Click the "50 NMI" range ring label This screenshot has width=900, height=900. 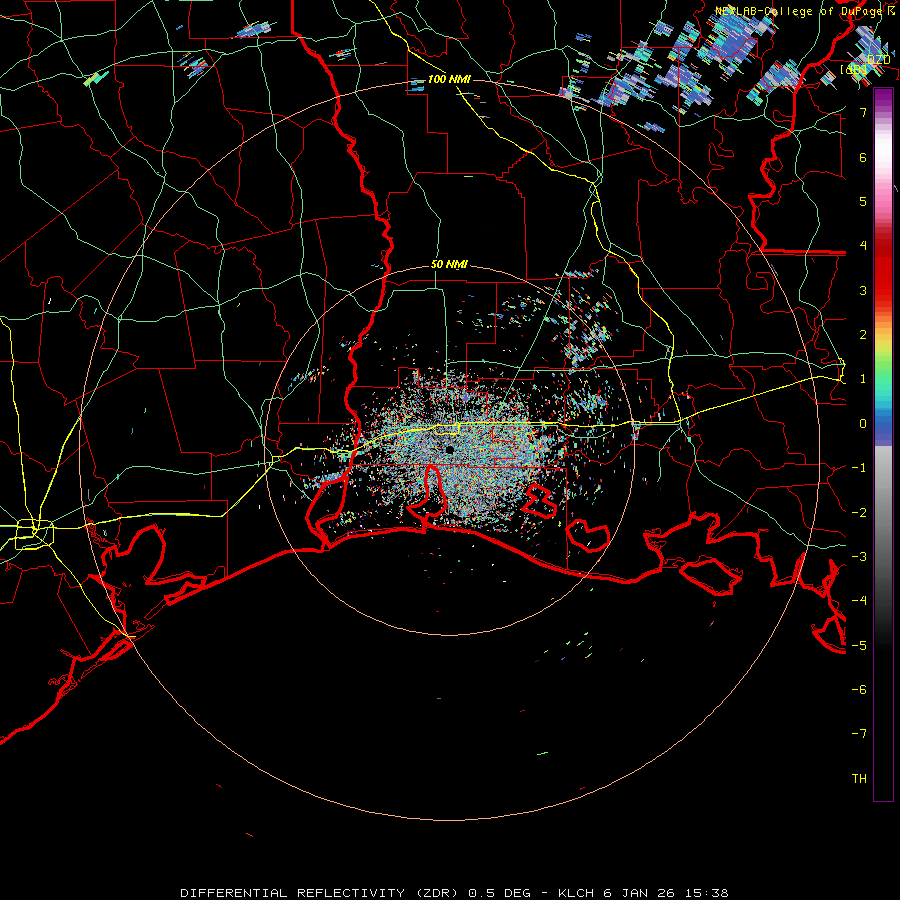point(449,265)
